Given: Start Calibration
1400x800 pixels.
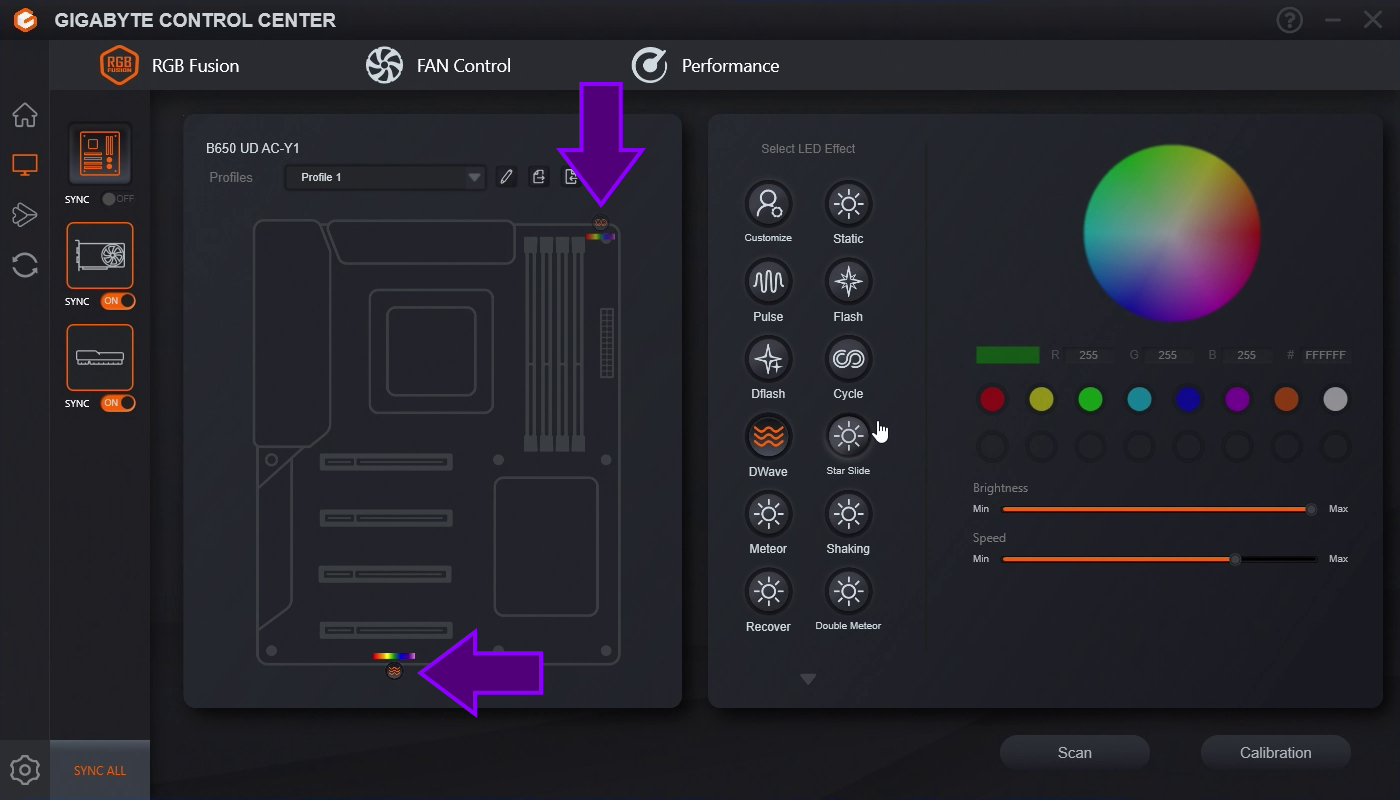Looking at the screenshot, I should 1275,752.
